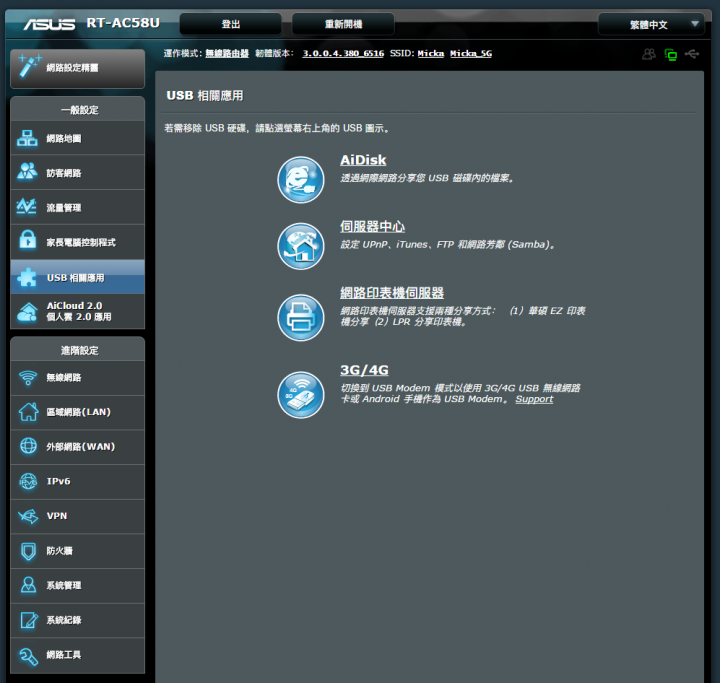
Task: Select 流量管理 in sidebar menu
Action: (78, 208)
